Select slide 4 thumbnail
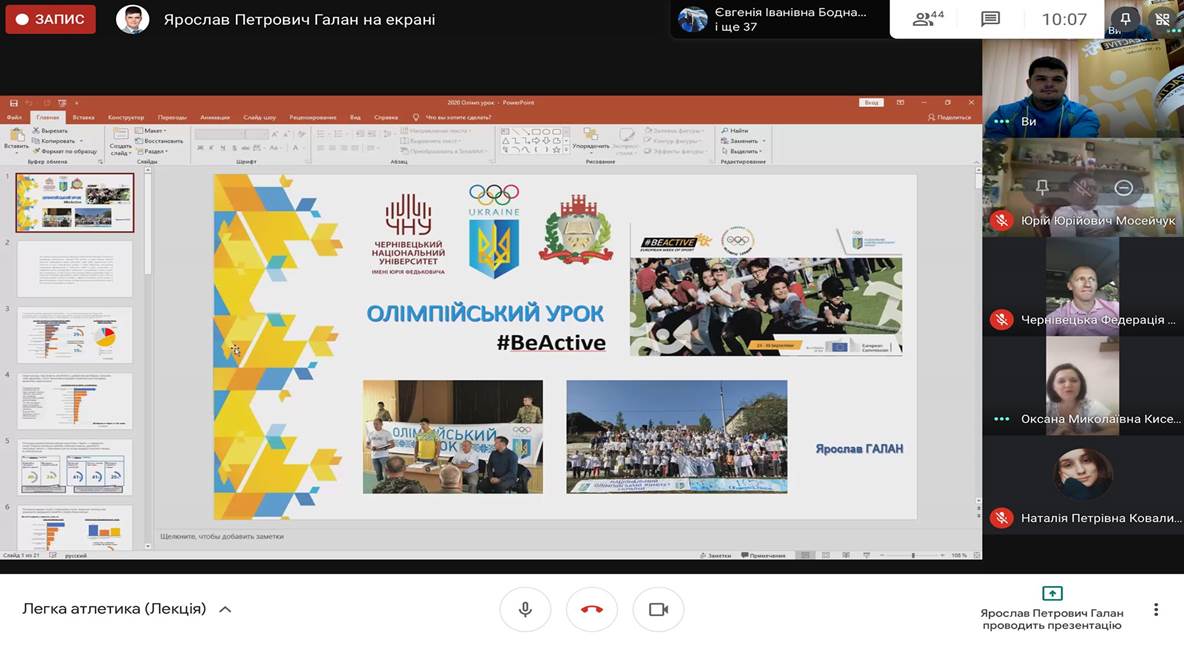Image resolution: width=1184 pixels, height=645 pixels. pyautogui.click(x=75, y=401)
